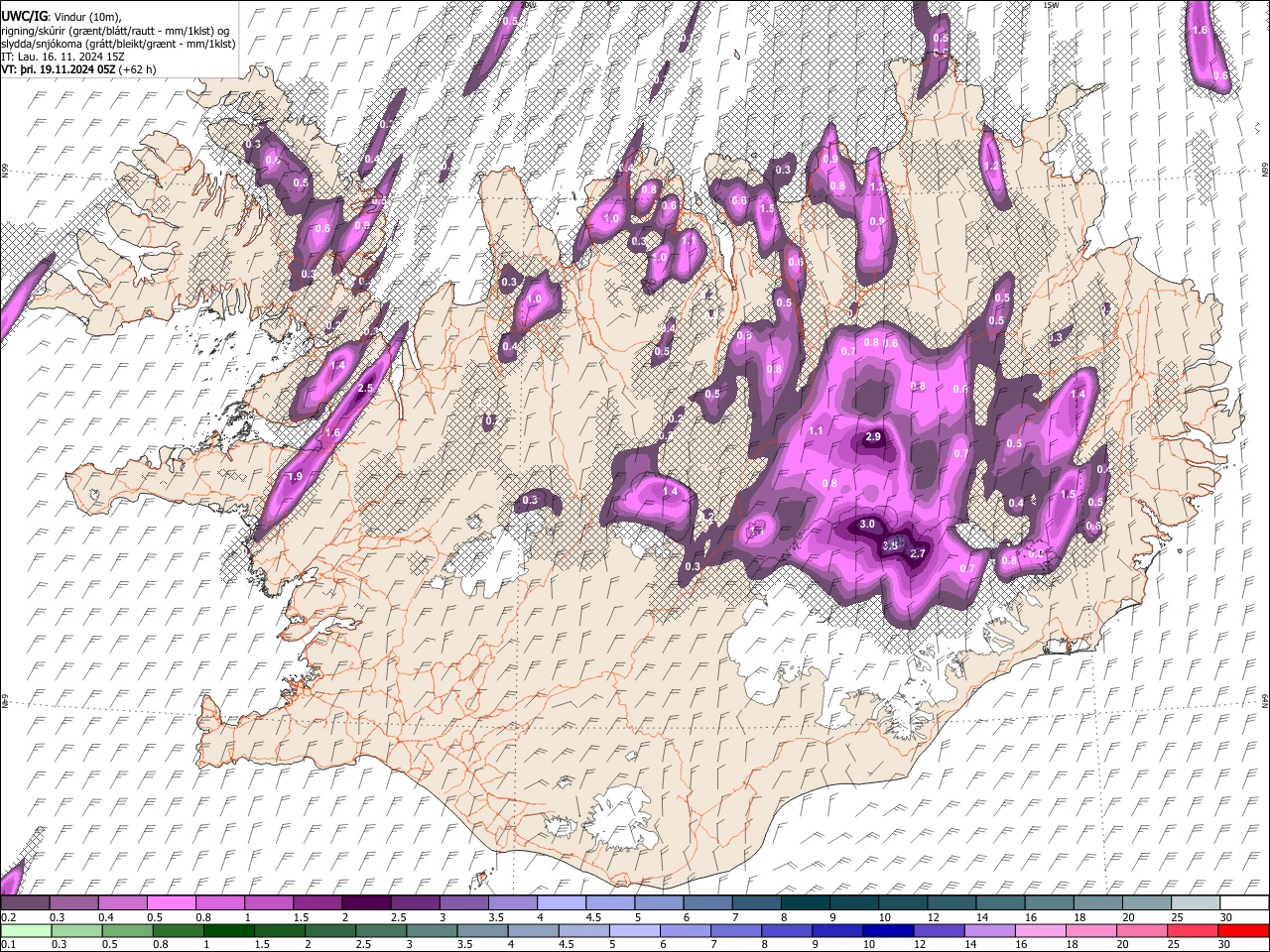Pick purple 1.5–2 swatch in upper legend row
This screenshot has height=952, width=1270.
318,903
